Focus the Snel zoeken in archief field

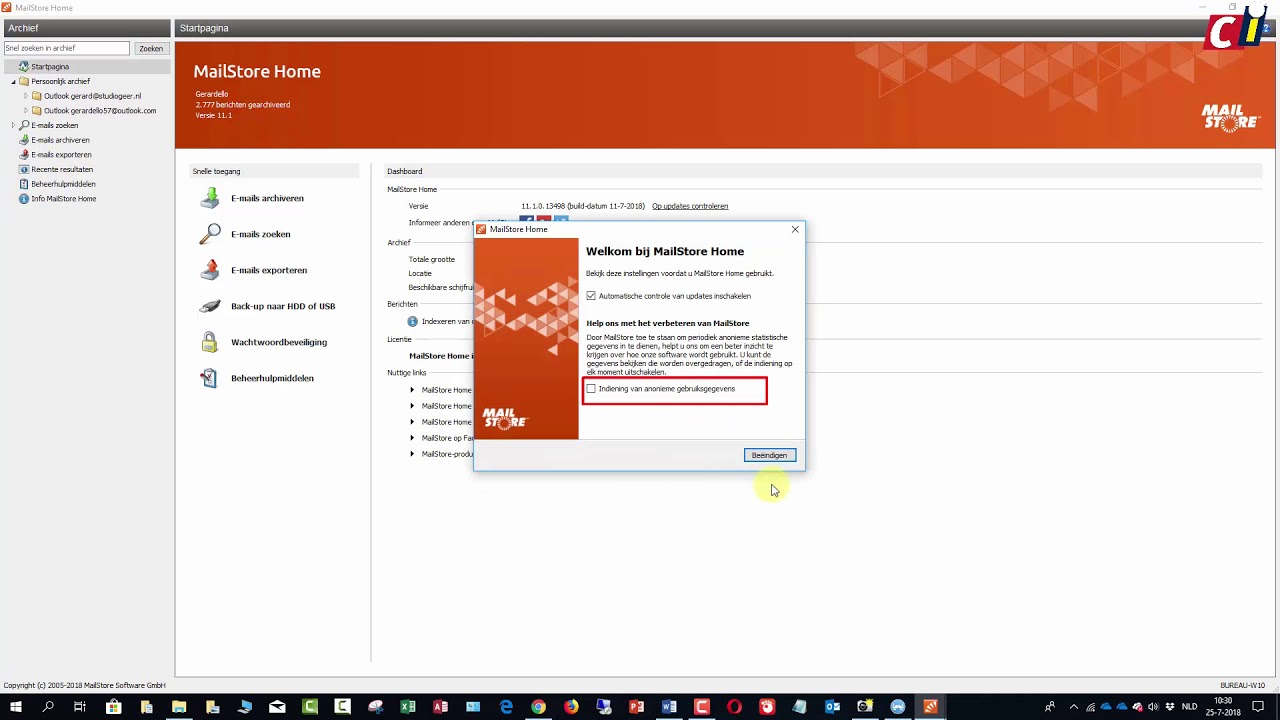(67, 48)
